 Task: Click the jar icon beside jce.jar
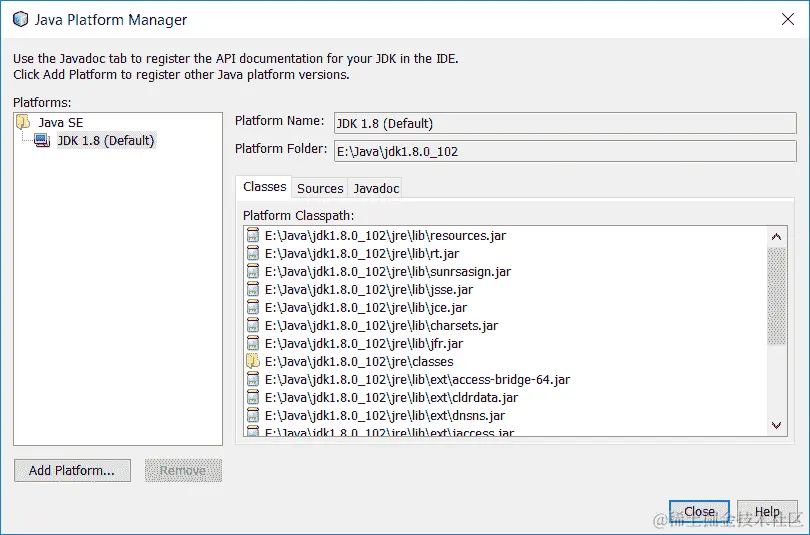tap(253, 308)
